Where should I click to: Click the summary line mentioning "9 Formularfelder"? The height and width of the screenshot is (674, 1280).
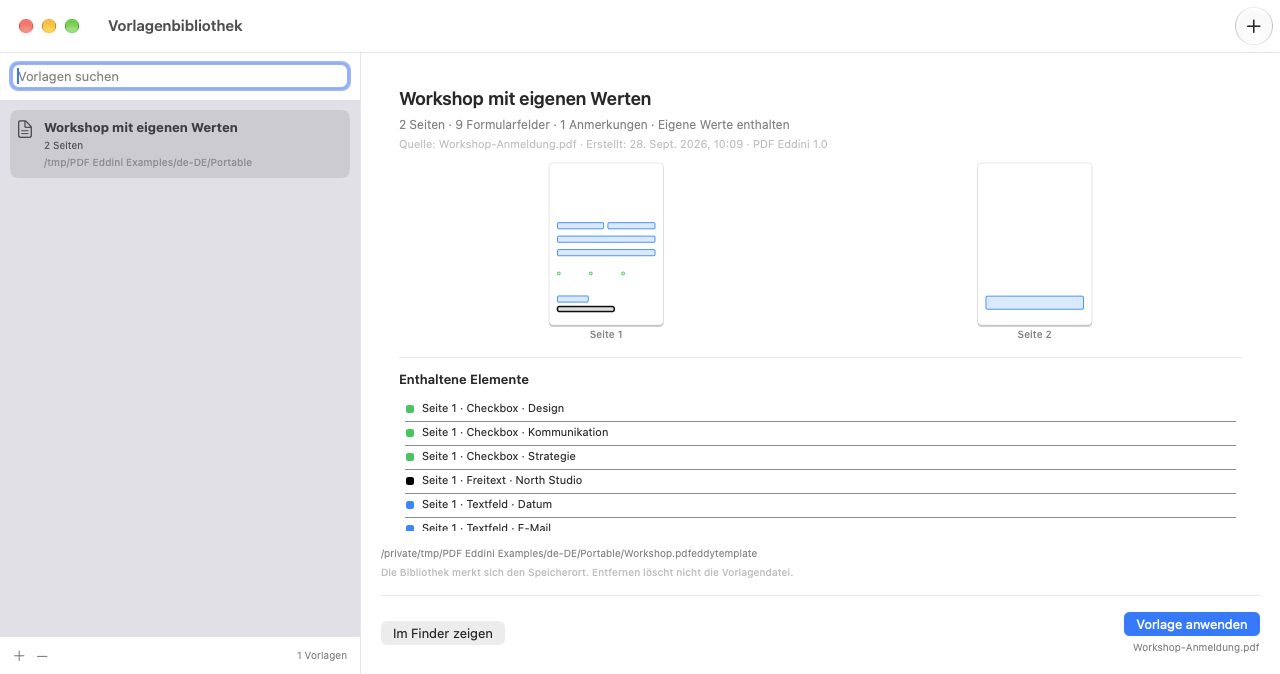[x=594, y=125]
